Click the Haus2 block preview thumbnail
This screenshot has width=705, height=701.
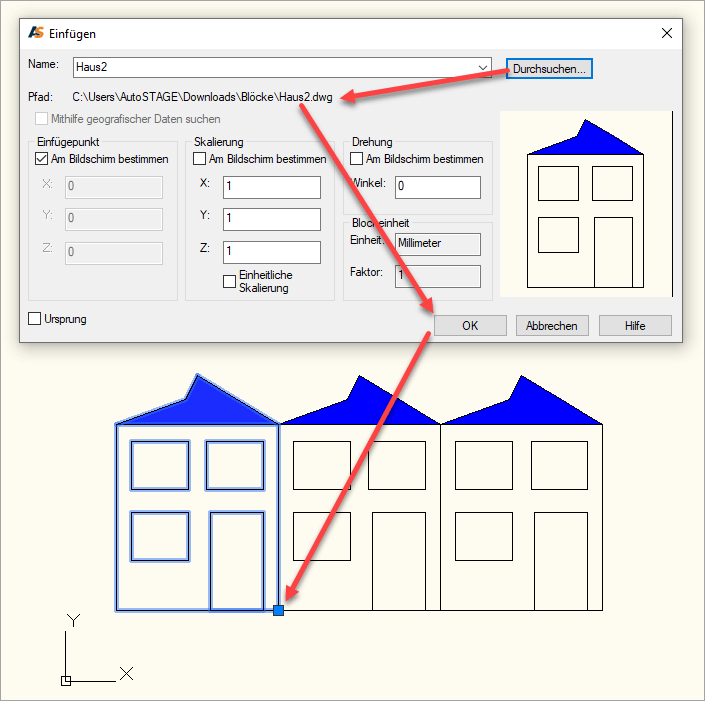586,205
